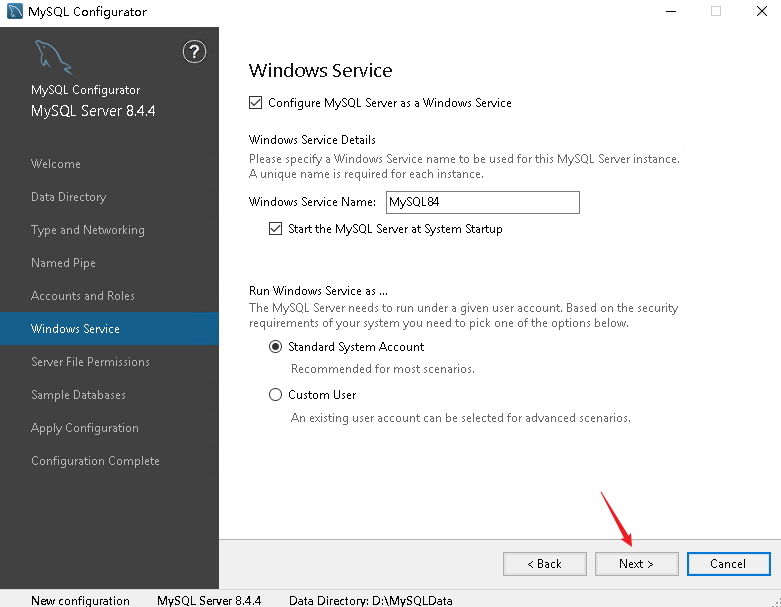Click the Windows Service Name input field
This screenshot has height=607, width=781.
[483, 202]
